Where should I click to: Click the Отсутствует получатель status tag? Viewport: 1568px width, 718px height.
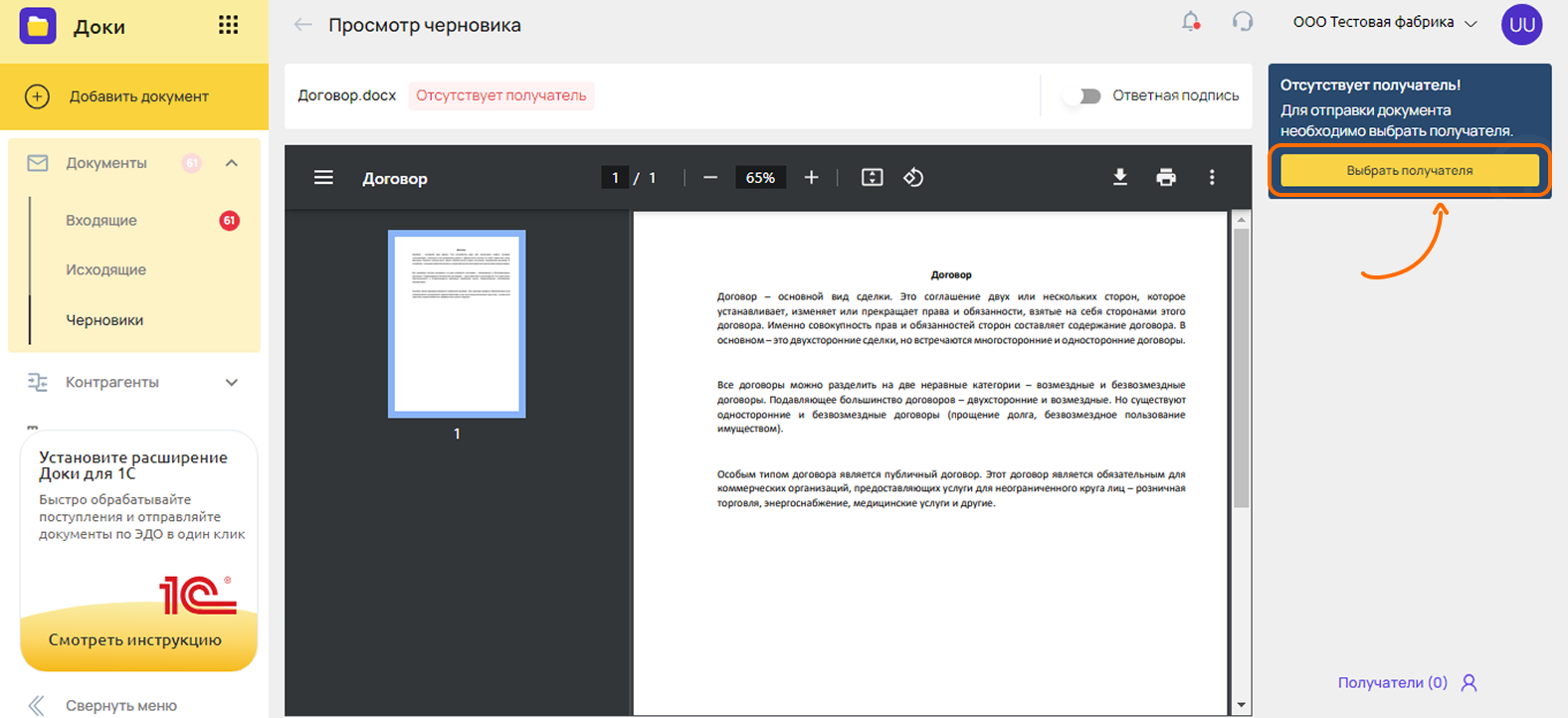coord(501,95)
